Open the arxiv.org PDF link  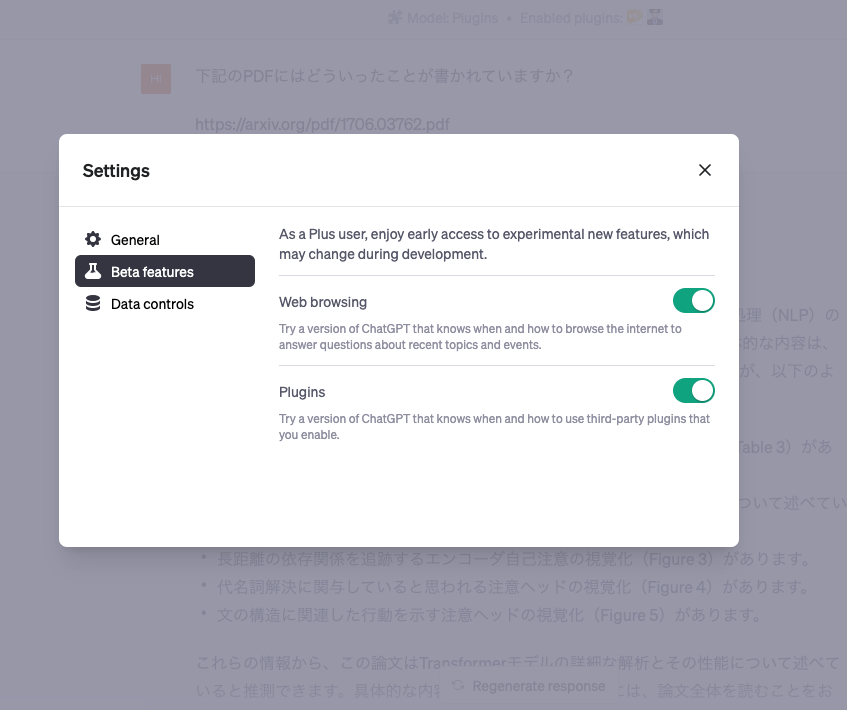point(322,124)
